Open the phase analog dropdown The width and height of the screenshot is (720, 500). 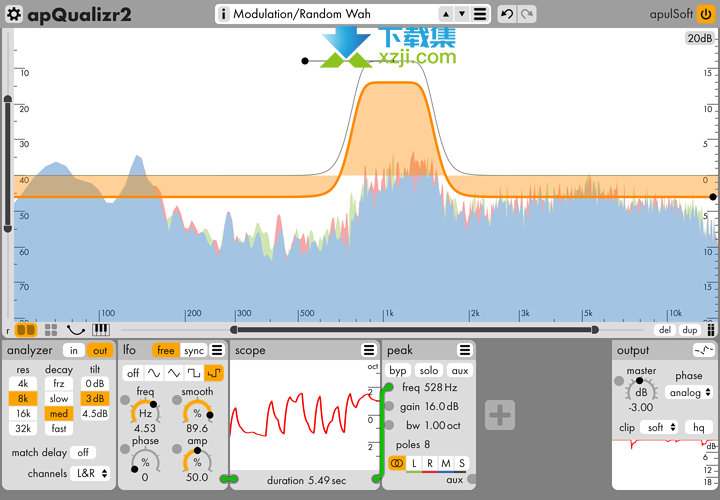[691, 393]
